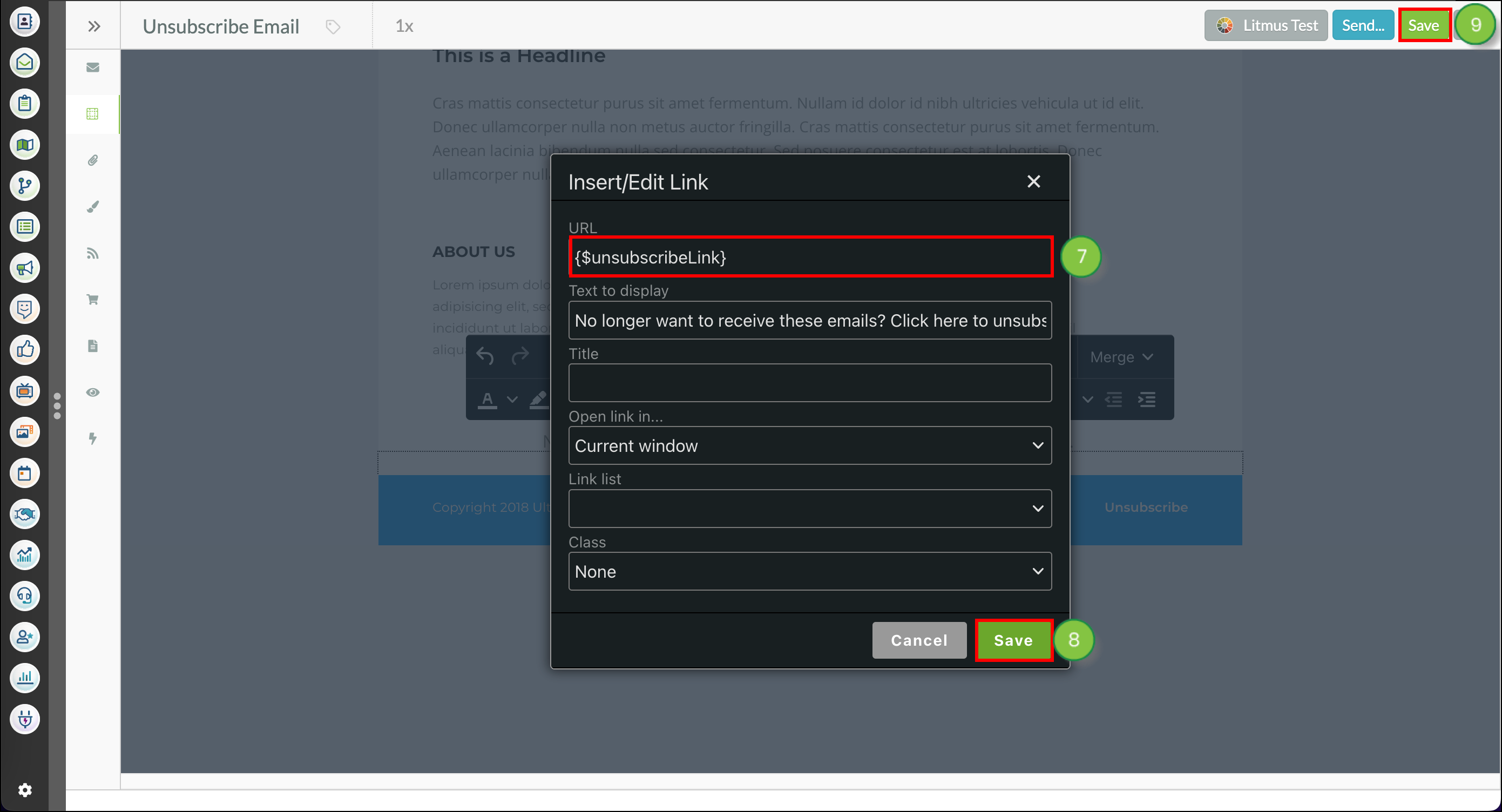
Task: Open the headset support icon in sidebar
Action: (x=24, y=596)
